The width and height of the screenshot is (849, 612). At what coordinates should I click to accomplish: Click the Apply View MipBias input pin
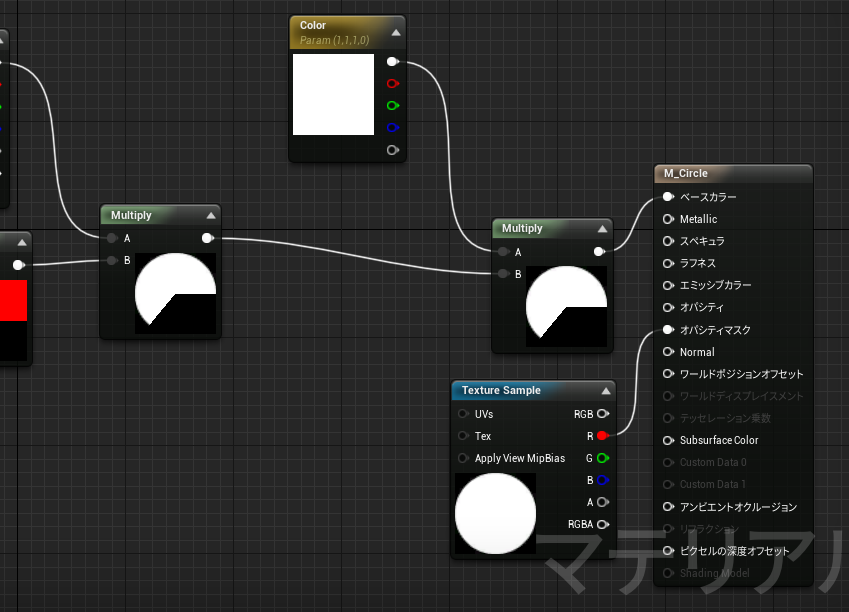tap(463, 458)
